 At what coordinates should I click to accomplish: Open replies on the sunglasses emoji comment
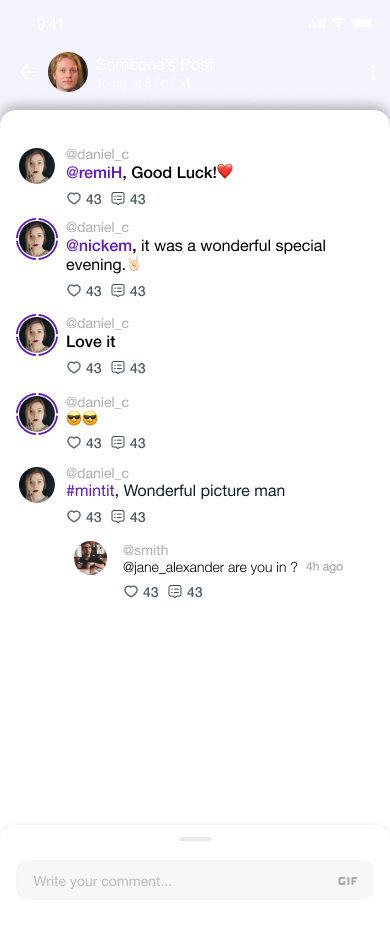click(x=118, y=442)
